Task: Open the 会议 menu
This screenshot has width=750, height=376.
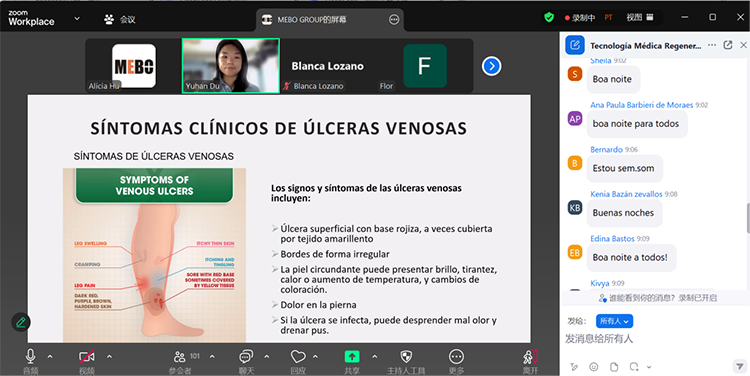Action: pyautogui.click(x=120, y=19)
